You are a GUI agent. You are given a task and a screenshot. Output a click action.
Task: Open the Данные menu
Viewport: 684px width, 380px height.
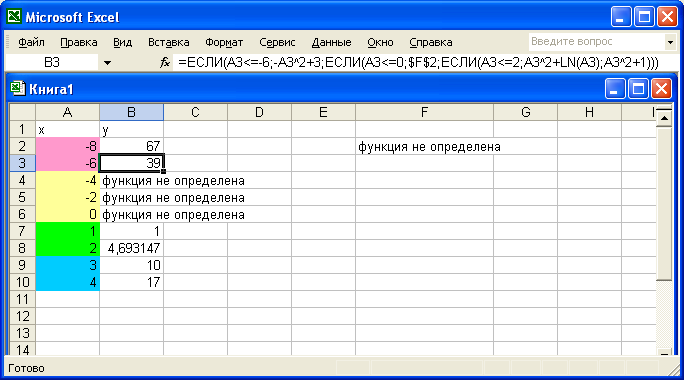click(331, 42)
